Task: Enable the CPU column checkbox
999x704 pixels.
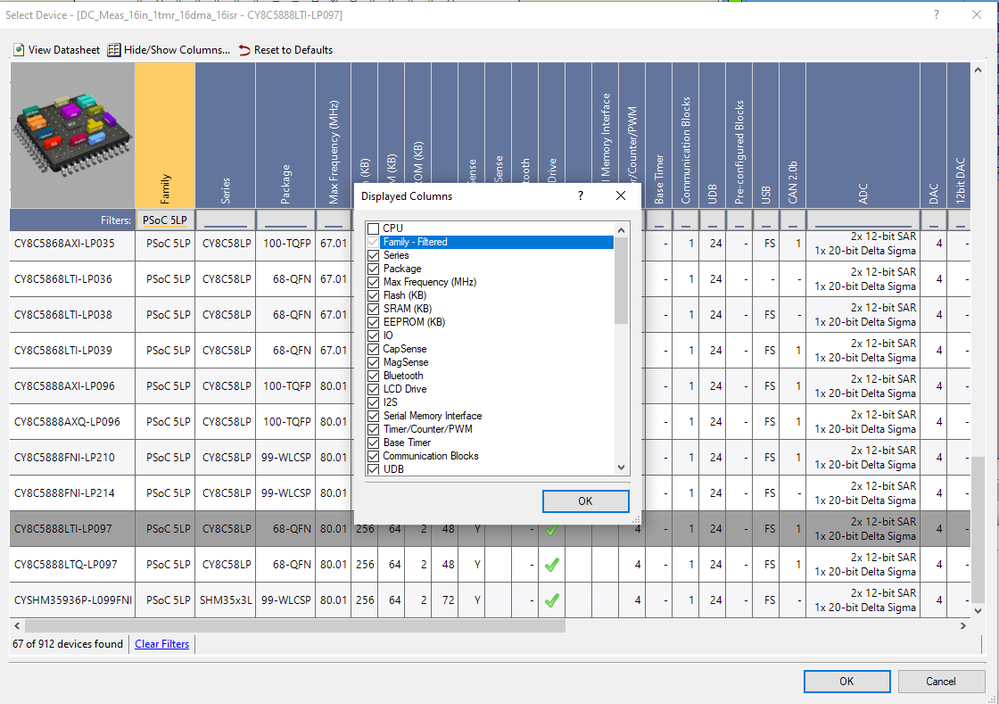Action: [x=373, y=229]
